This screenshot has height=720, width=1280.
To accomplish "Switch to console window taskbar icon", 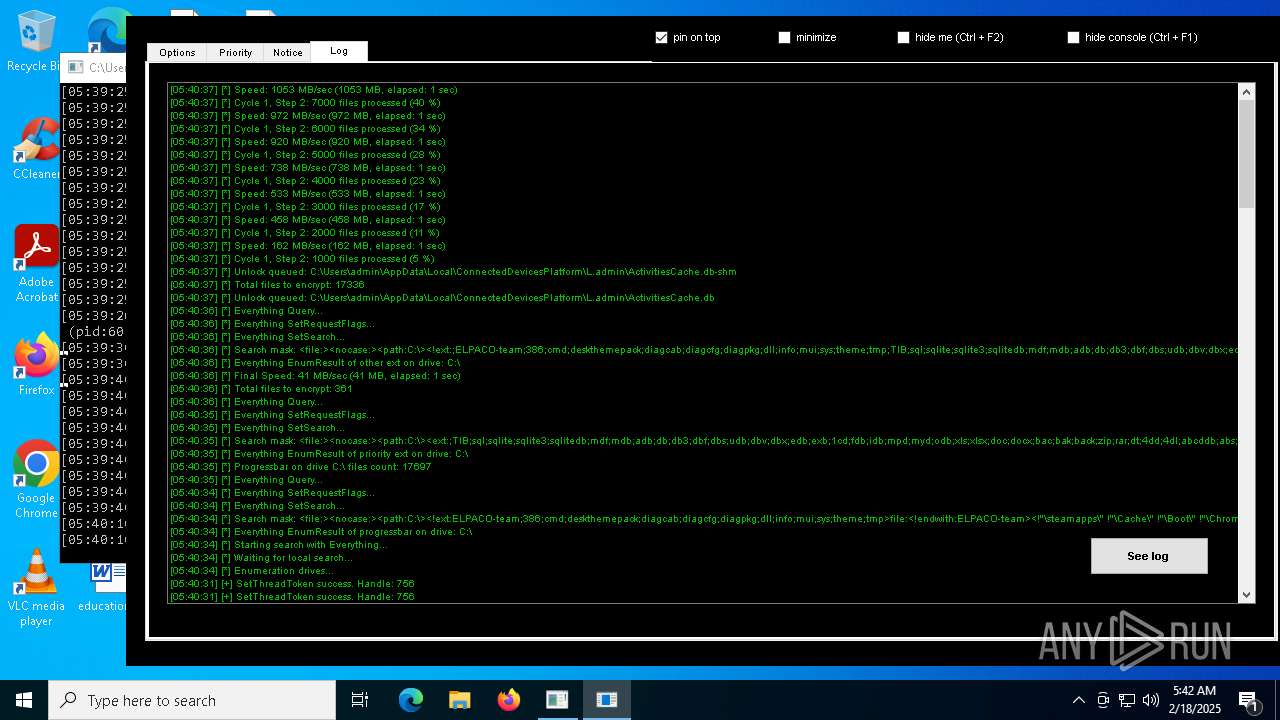I will (x=557, y=700).
